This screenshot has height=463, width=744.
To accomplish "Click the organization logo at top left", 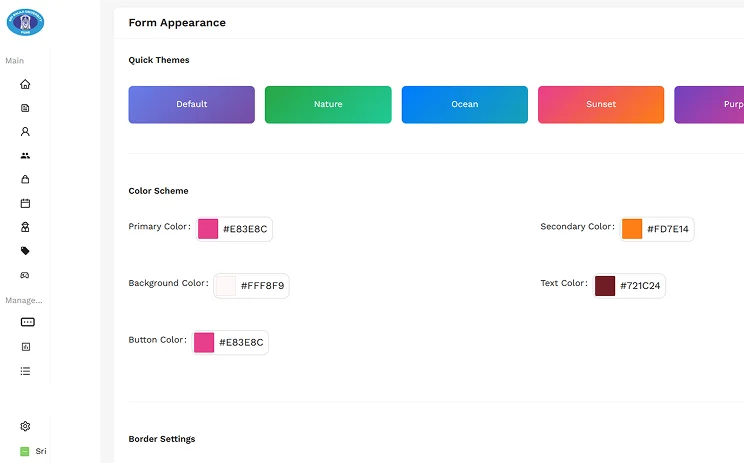I will 25,21.
